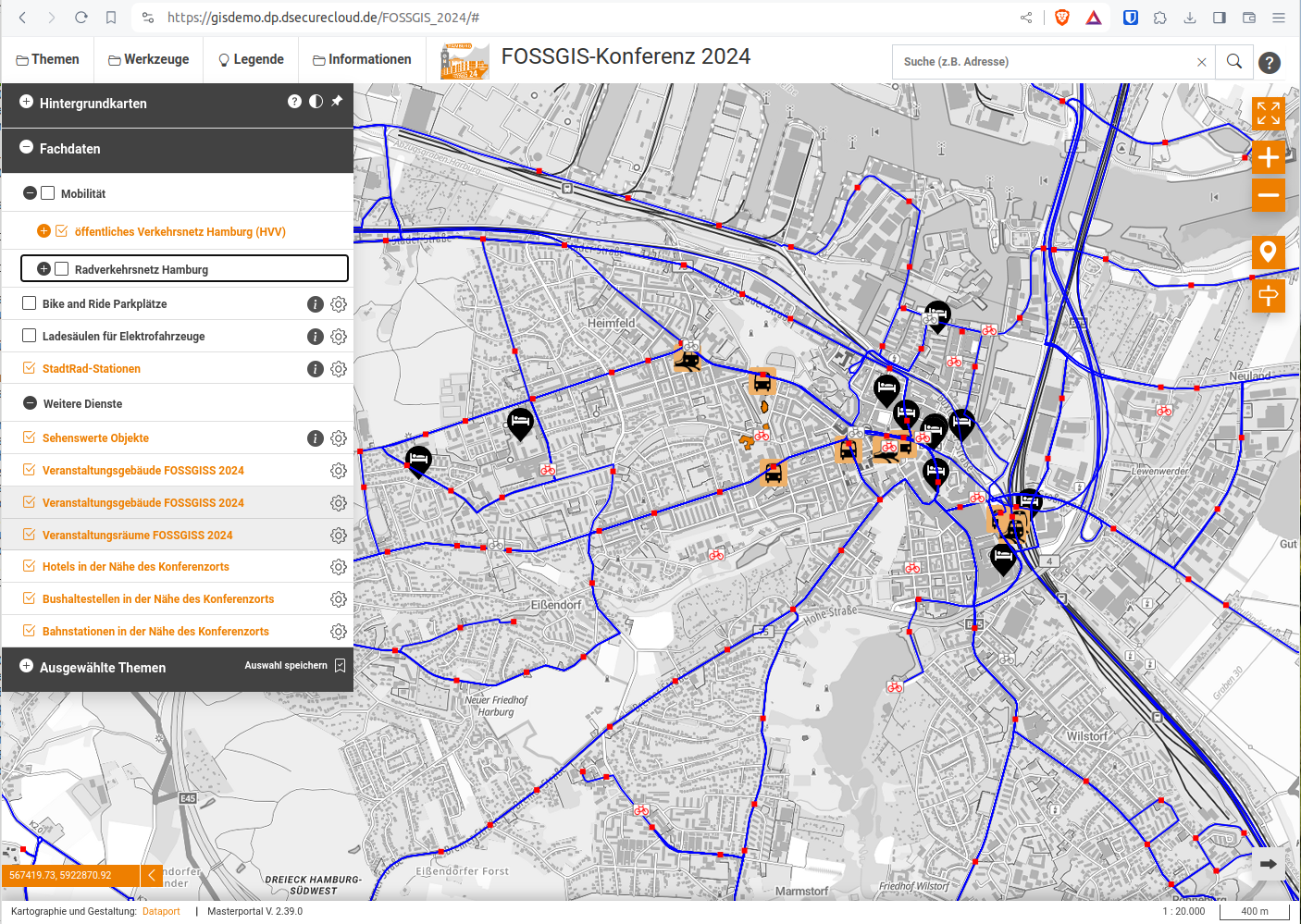Open the Dataport link in footer
Screen dimensions: 1301x924
(x=161, y=911)
